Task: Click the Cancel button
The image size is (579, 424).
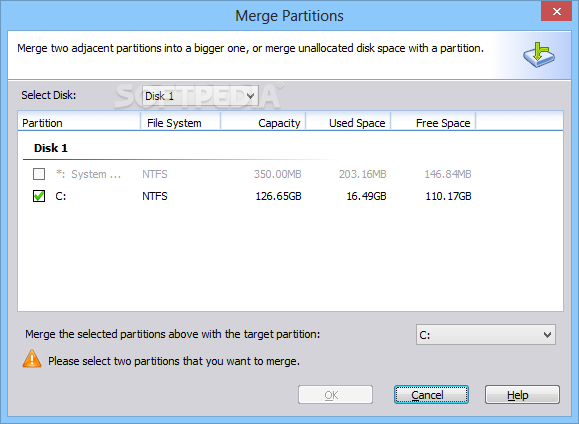Action: pyautogui.click(x=431, y=395)
